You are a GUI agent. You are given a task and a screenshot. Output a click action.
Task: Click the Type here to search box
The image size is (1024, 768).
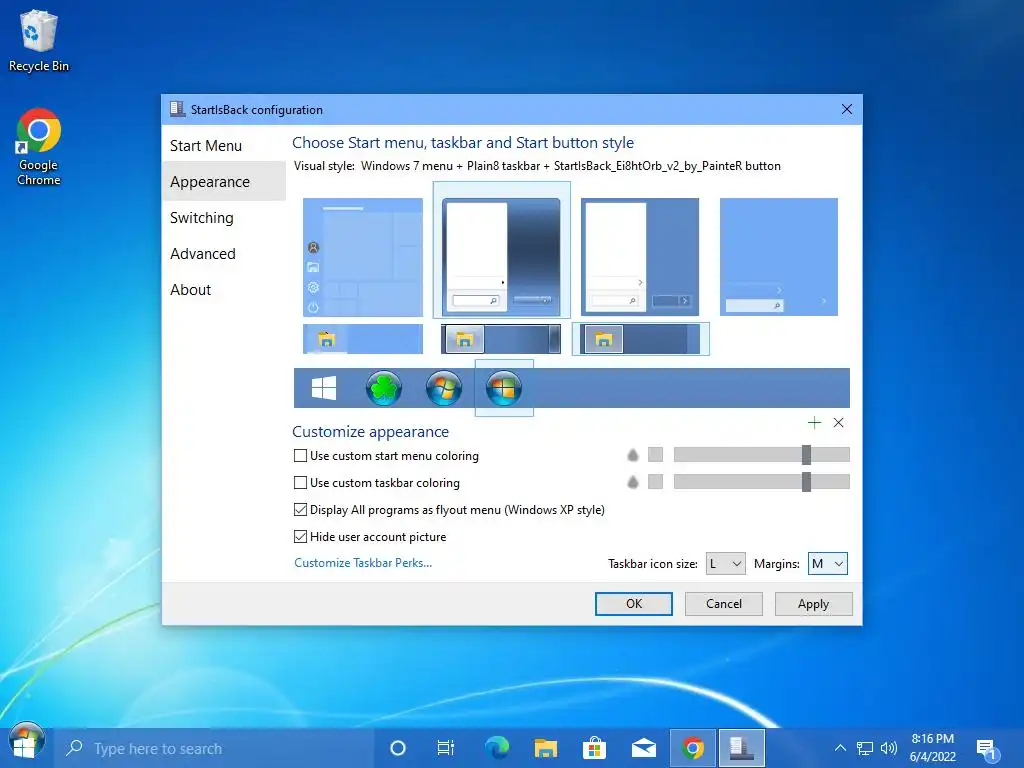[x=214, y=748]
